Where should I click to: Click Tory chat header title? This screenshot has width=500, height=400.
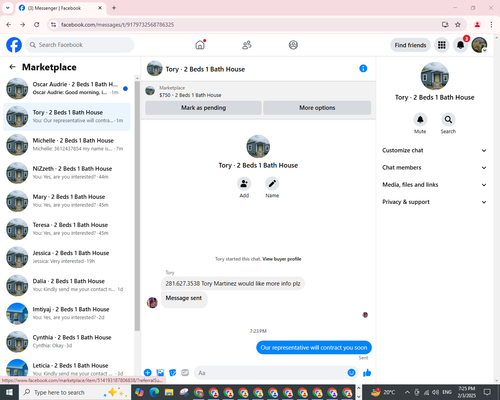tap(205, 69)
